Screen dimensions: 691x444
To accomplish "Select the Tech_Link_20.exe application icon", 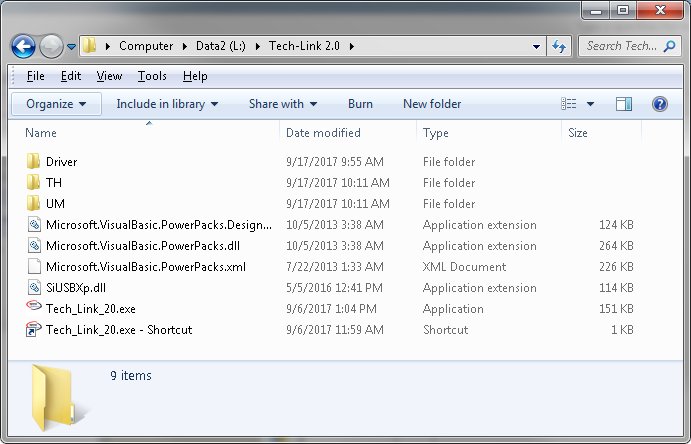I will [x=34, y=309].
